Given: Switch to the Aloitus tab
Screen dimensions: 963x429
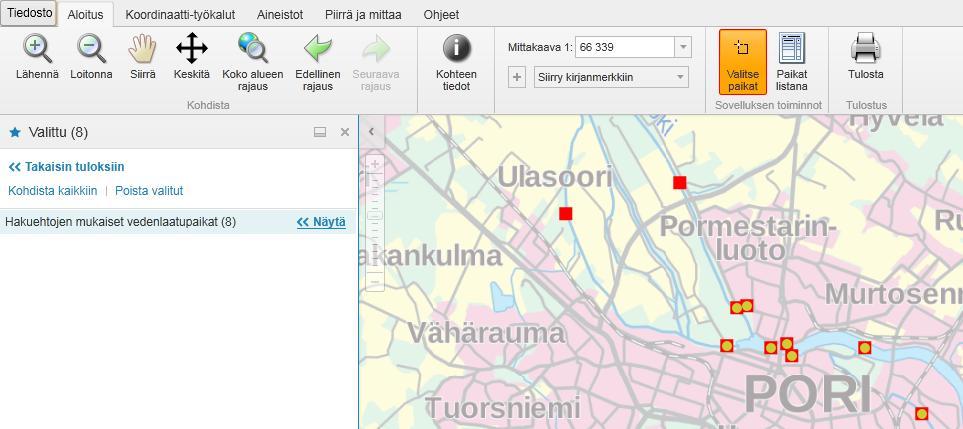Looking at the screenshot, I should click(x=85, y=15).
